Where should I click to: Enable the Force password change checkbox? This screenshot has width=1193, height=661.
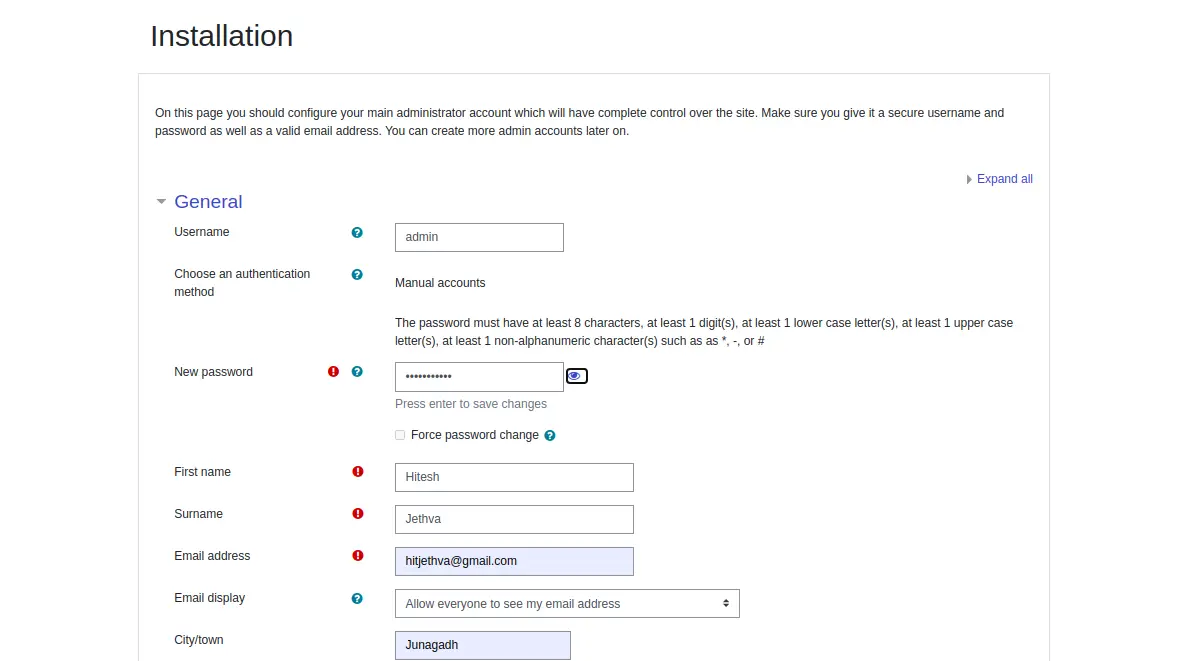click(400, 435)
